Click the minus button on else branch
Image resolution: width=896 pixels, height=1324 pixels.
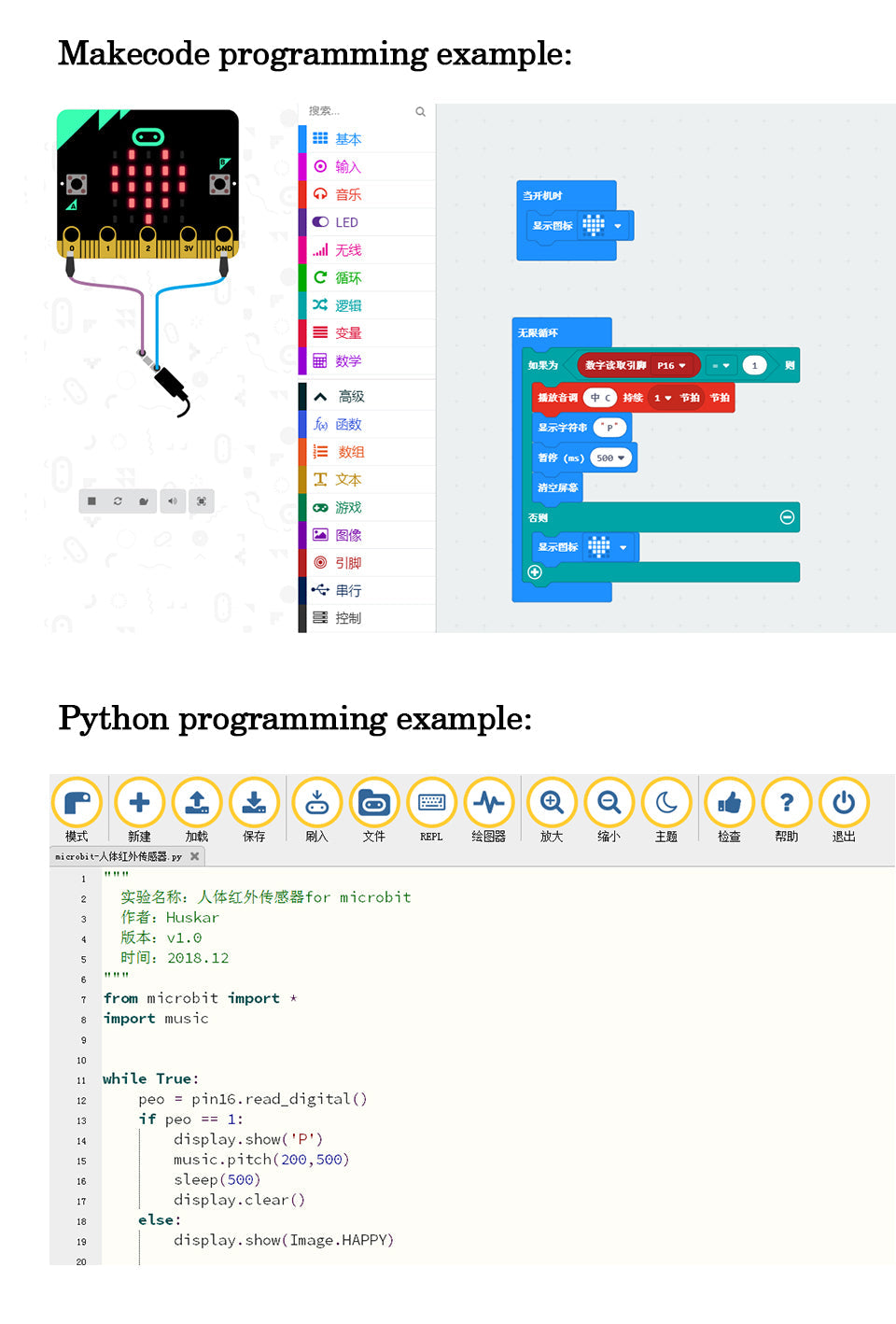pyautogui.click(x=787, y=517)
